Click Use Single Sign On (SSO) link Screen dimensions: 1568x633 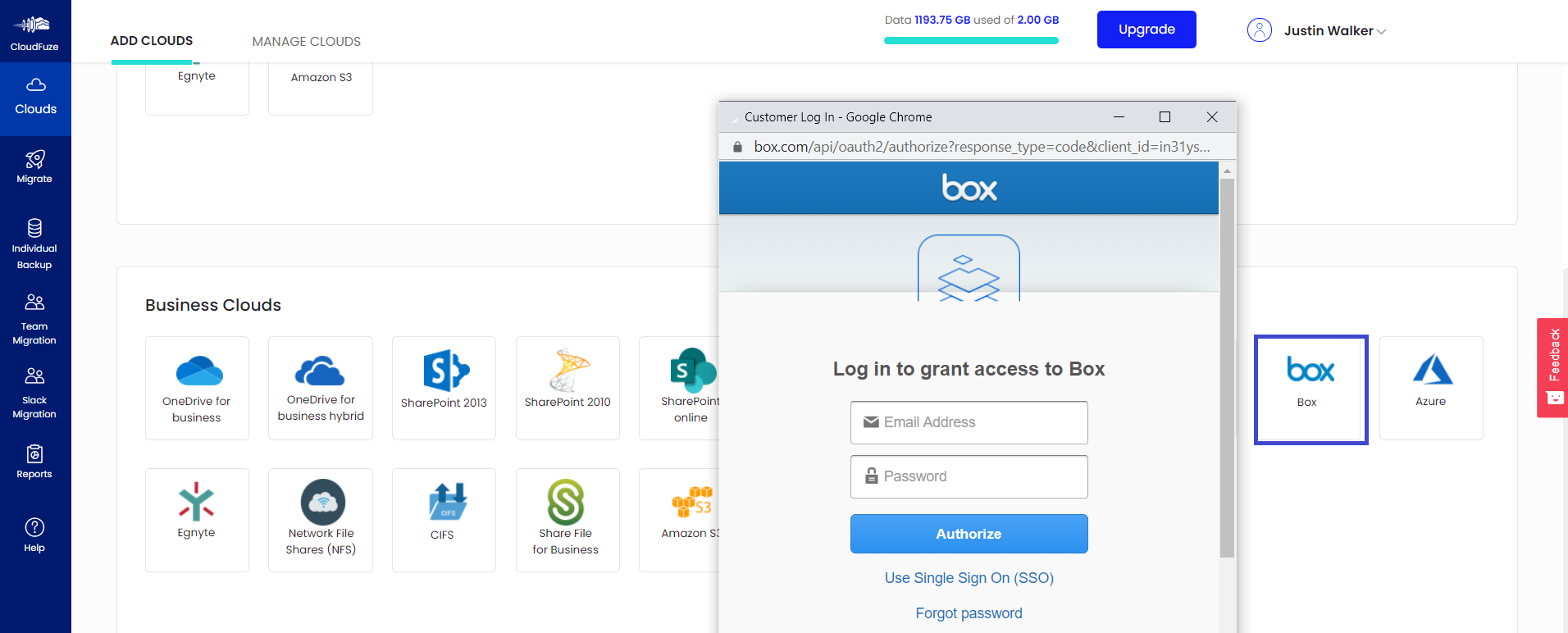click(969, 578)
